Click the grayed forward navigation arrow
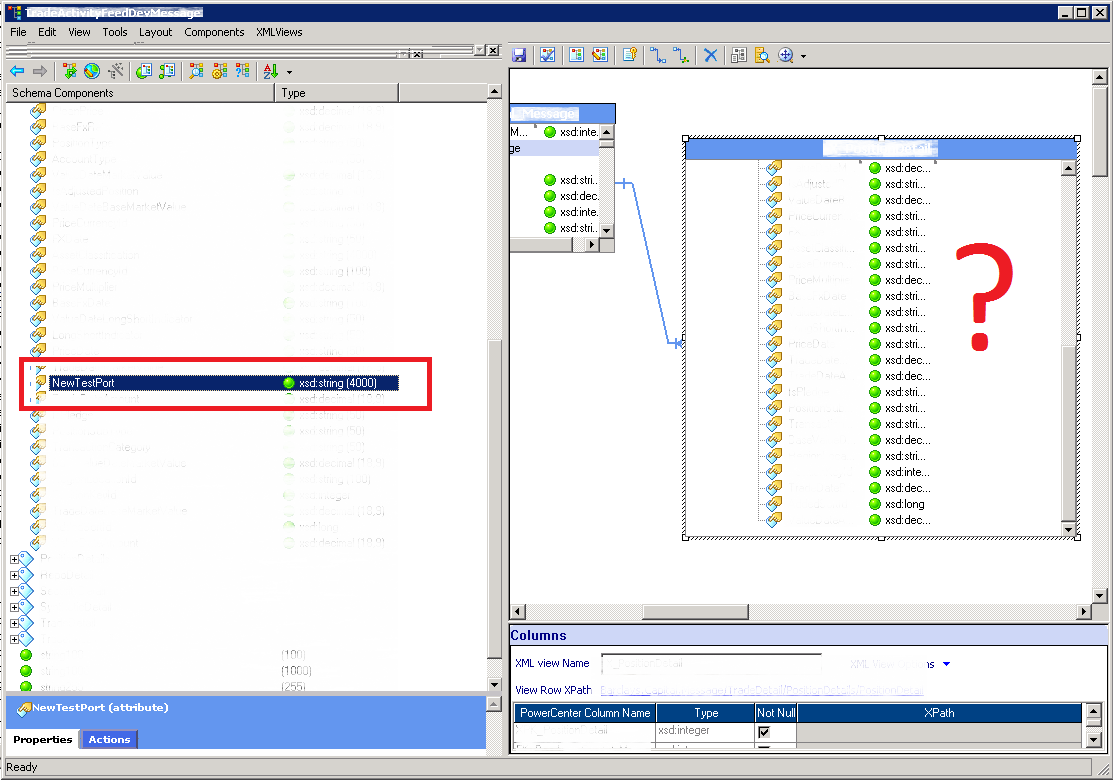1113x780 pixels. (x=39, y=71)
